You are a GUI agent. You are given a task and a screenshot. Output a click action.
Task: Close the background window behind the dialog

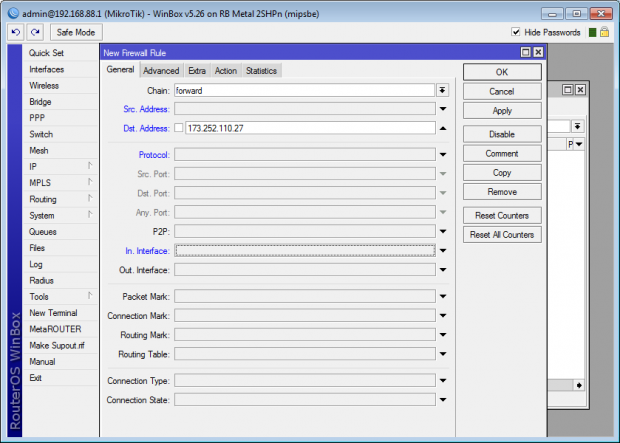580,90
